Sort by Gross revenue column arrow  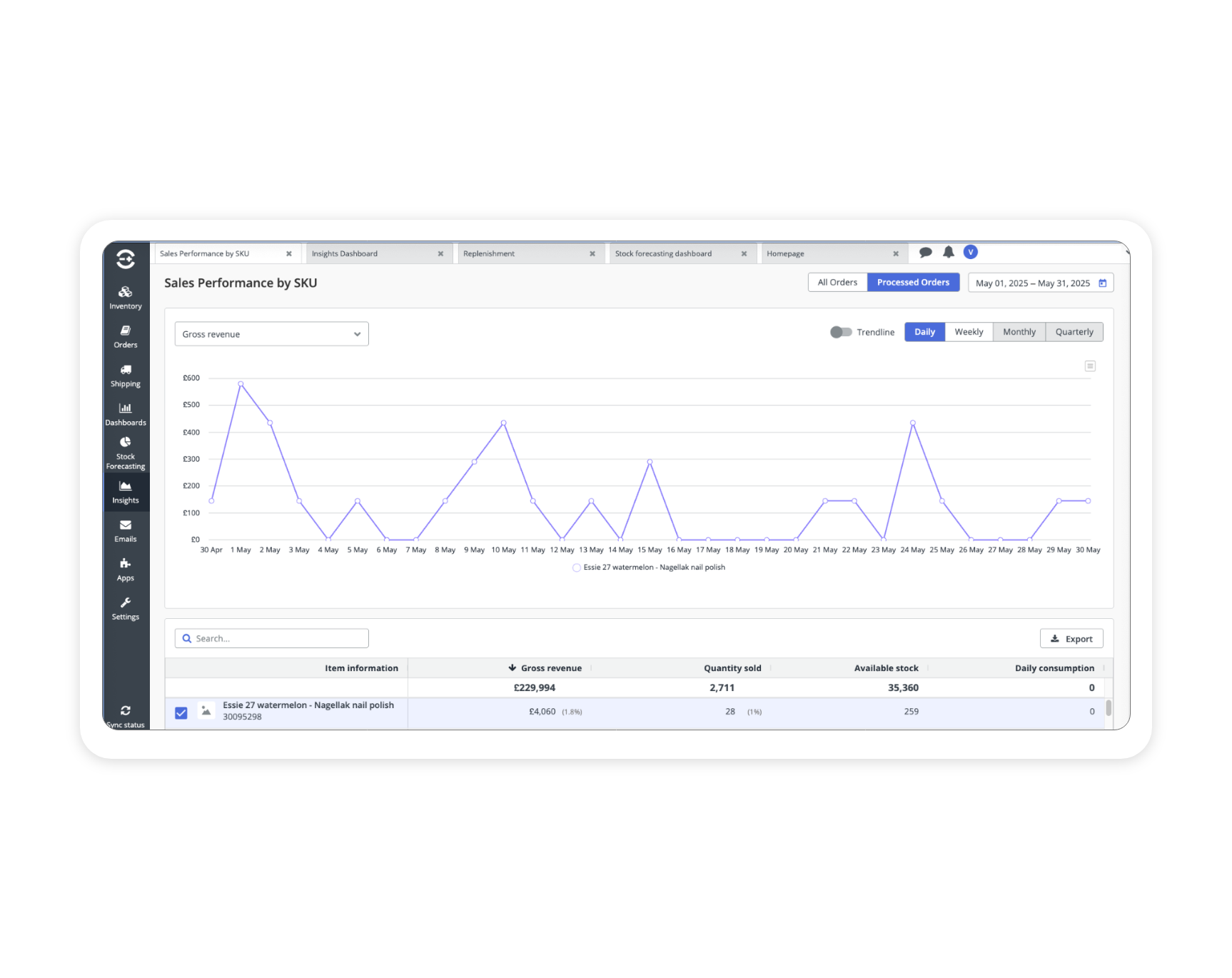[513, 667]
